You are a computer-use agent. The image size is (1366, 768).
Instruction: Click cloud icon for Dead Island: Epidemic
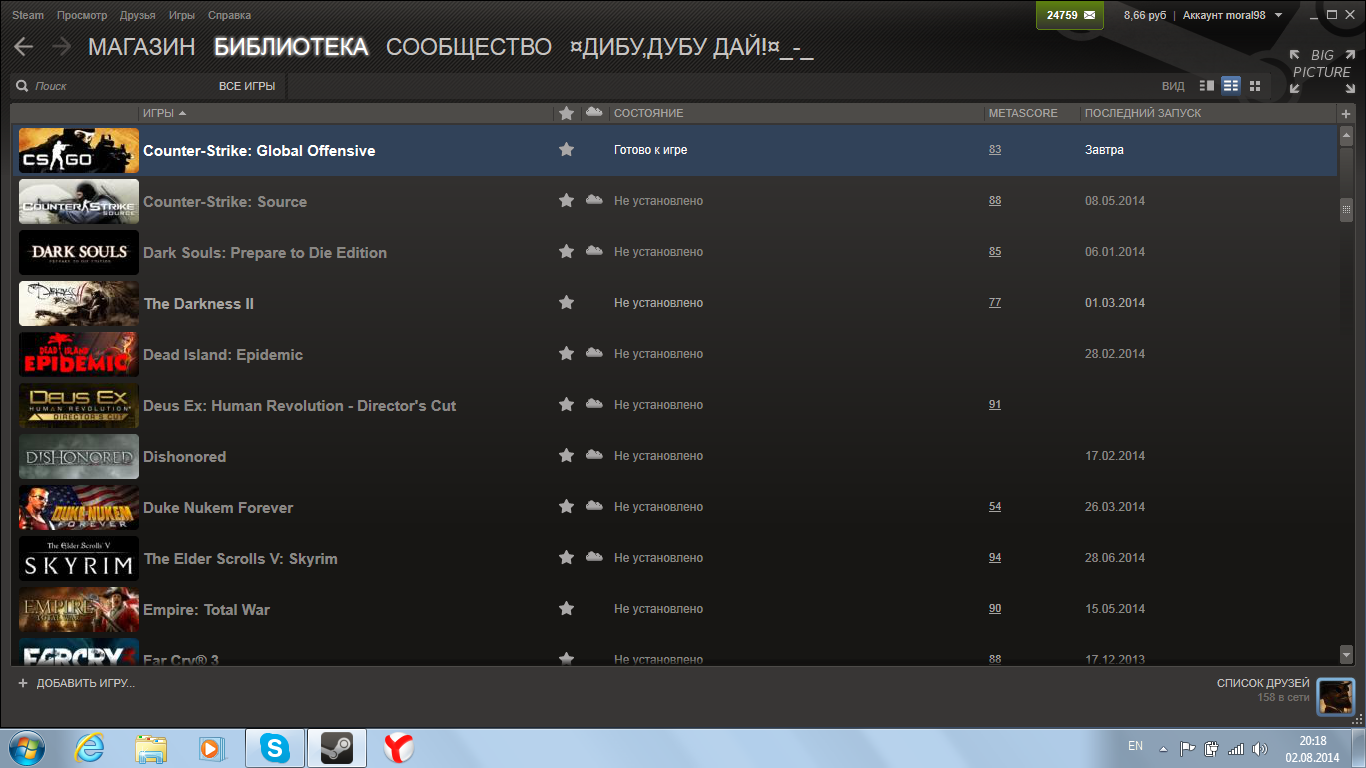(594, 352)
